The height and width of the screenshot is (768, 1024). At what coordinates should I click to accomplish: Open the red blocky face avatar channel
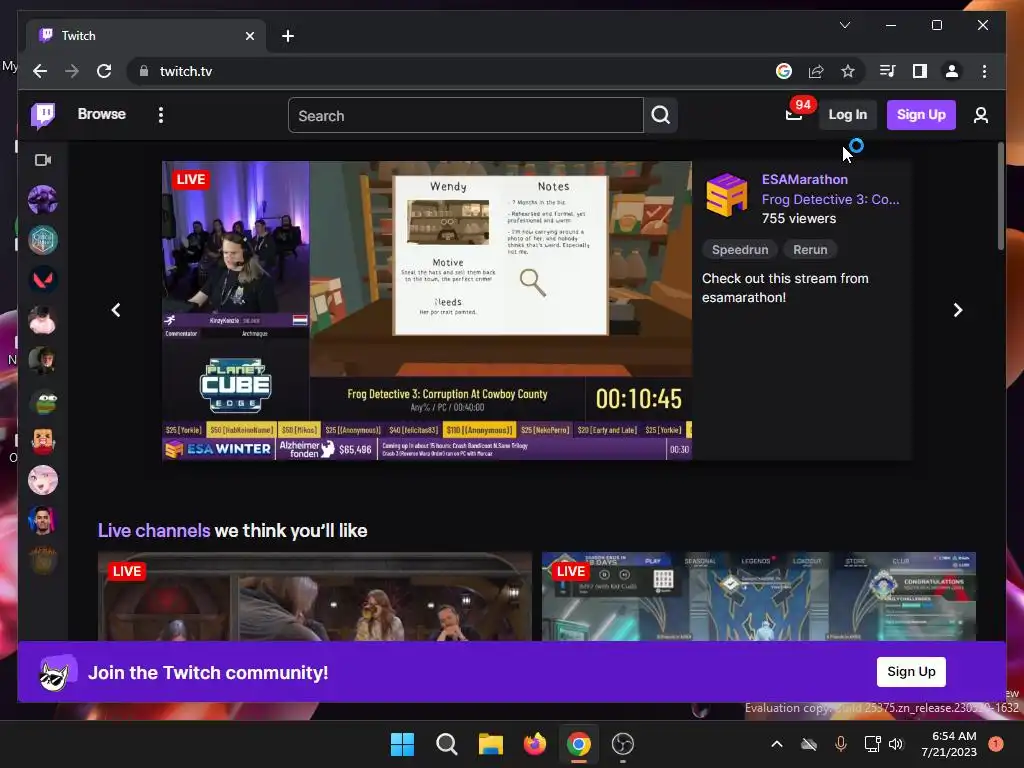[x=43, y=441]
